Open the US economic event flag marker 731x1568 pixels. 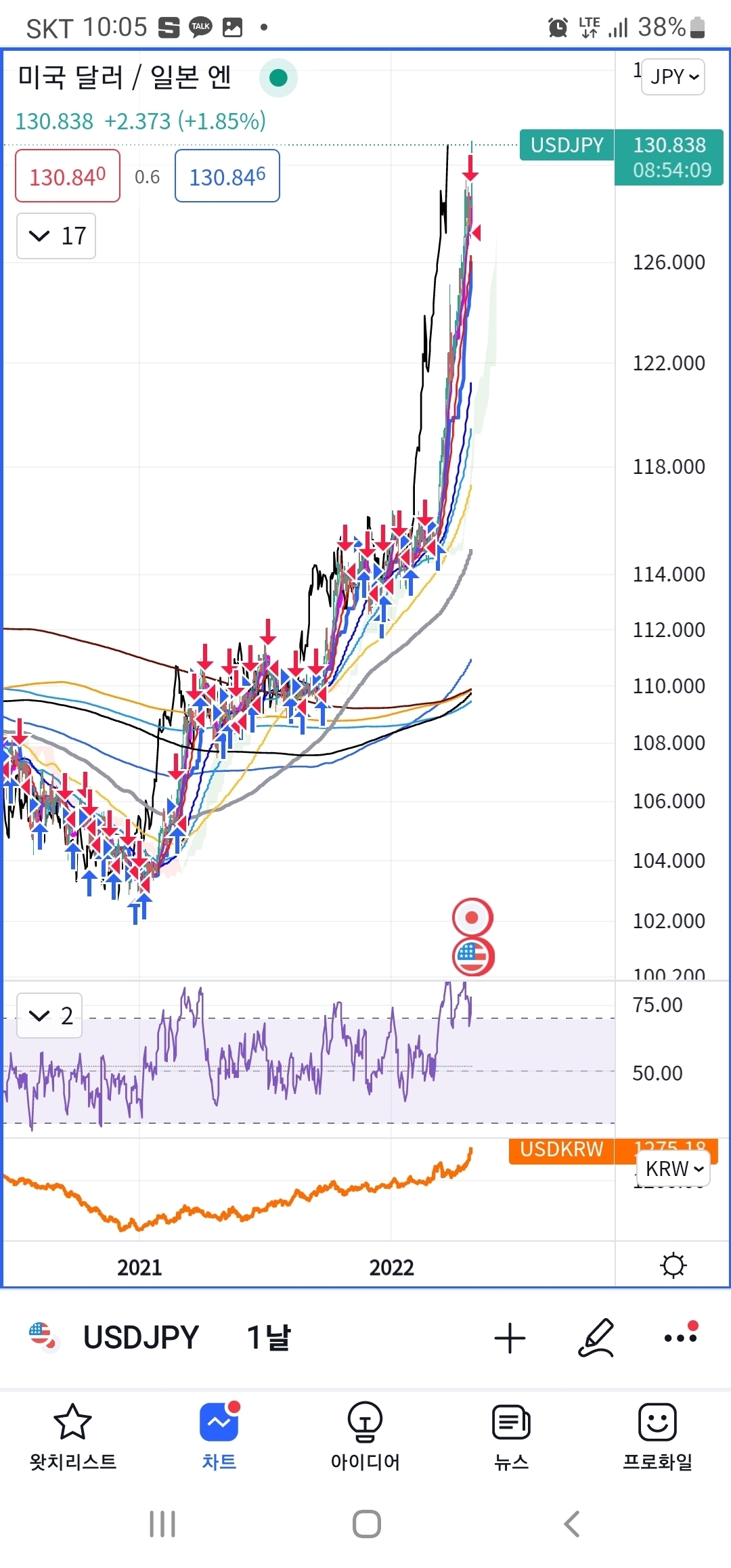click(472, 956)
